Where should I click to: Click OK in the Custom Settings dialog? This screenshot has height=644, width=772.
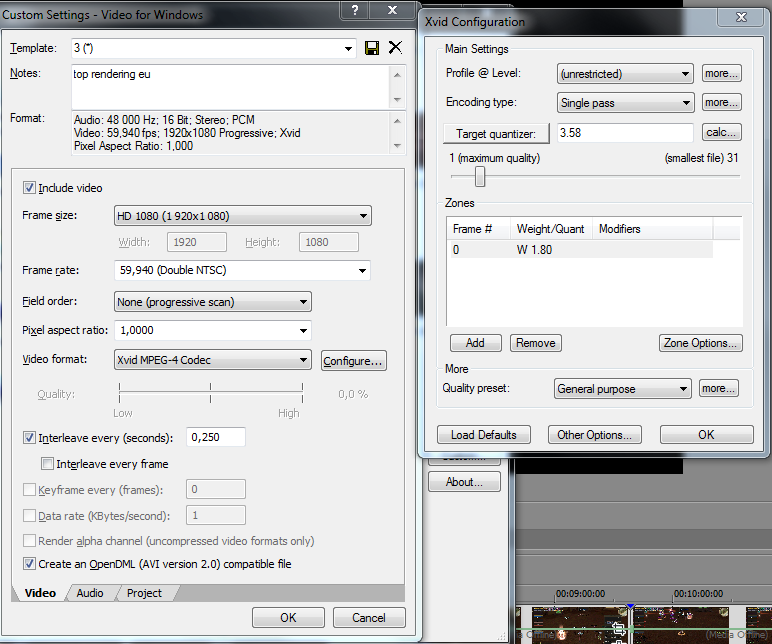tap(288, 617)
